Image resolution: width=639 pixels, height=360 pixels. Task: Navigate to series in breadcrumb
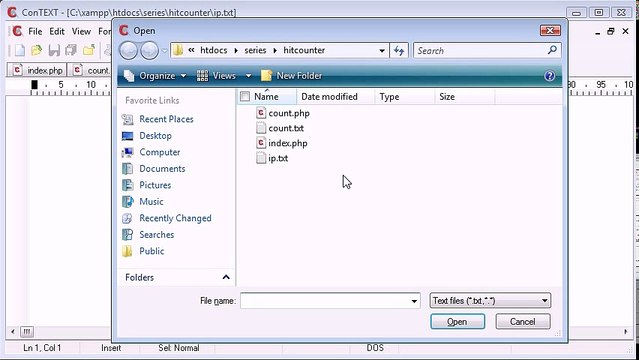(x=255, y=50)
